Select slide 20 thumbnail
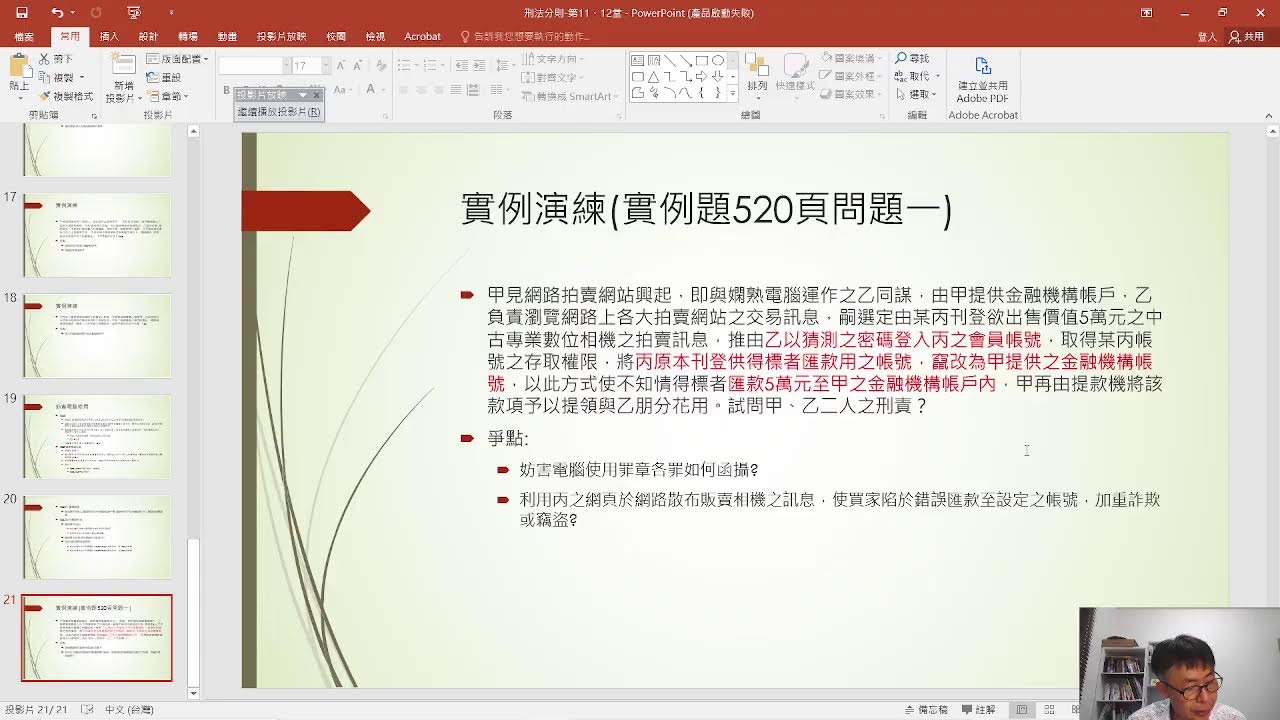This screenshot has width=1280, height=720. click(x=97, y=537)
